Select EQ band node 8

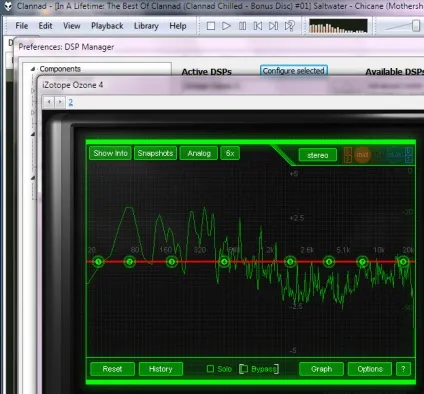[403, 262]
